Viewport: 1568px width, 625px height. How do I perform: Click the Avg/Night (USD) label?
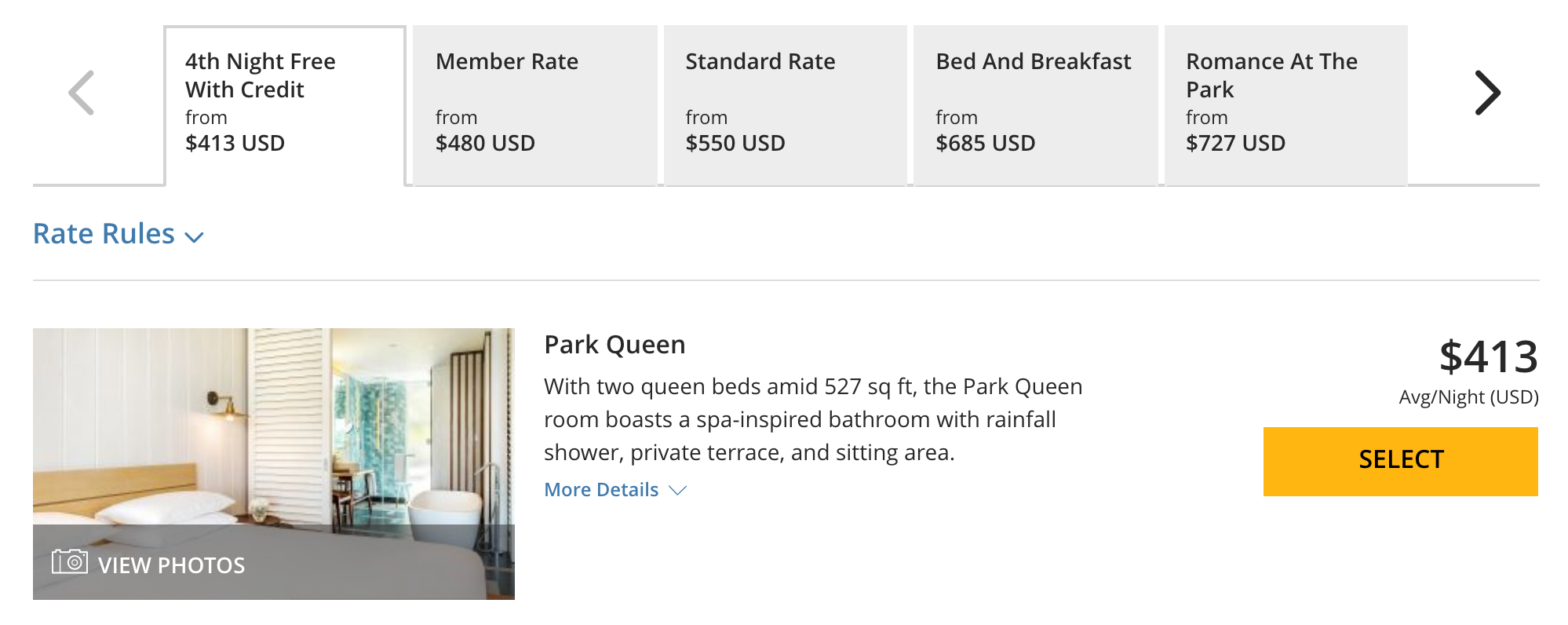[x=1468, y=397]
